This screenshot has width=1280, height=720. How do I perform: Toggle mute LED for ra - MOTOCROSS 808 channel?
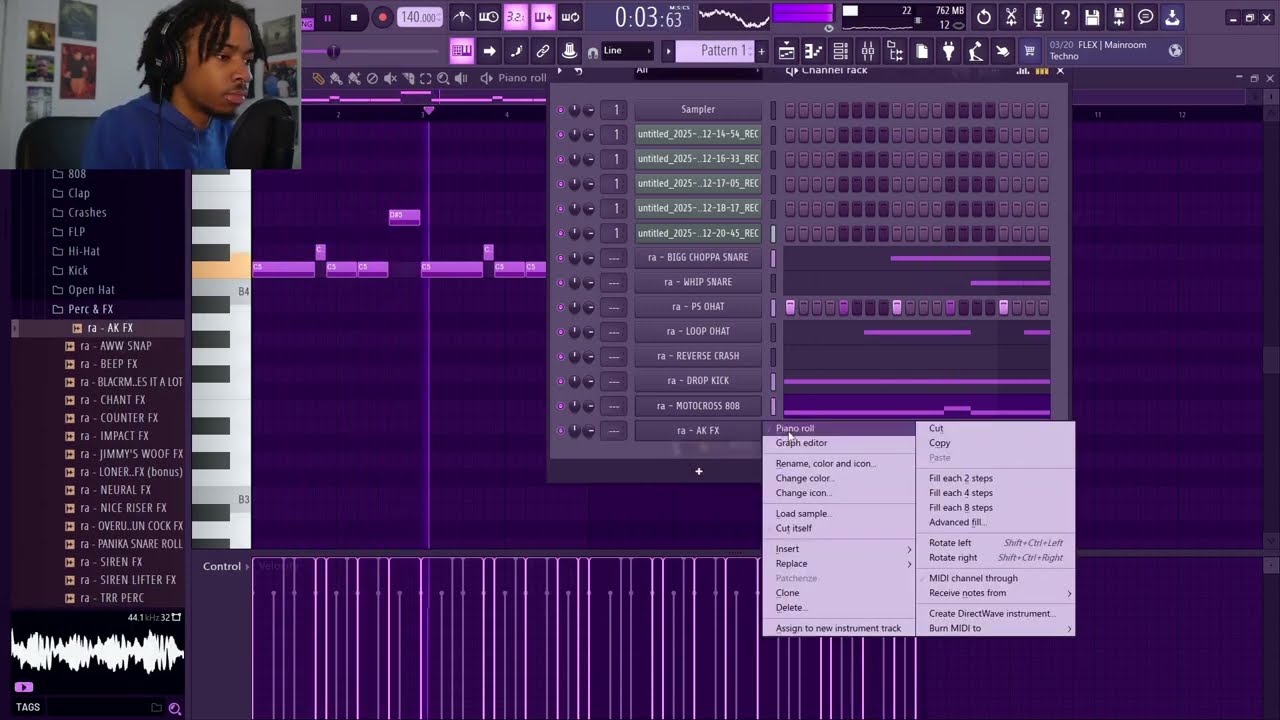pyautogui.click(x=560, y=406)
